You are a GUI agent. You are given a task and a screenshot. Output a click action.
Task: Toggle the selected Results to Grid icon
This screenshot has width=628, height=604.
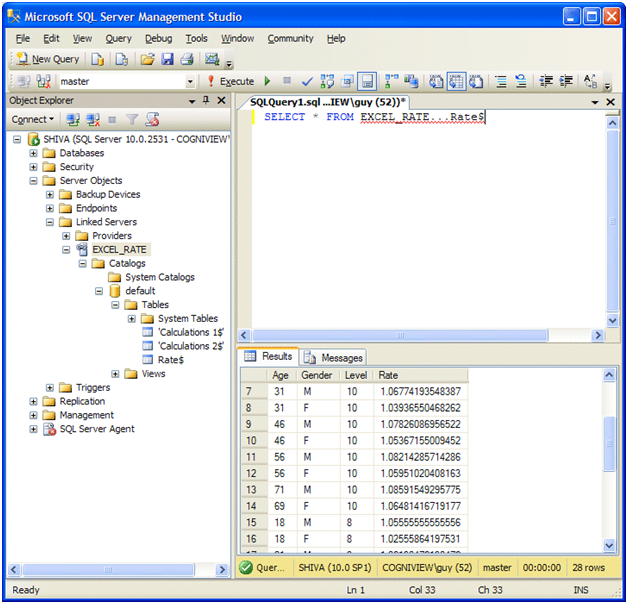point(457,81)
